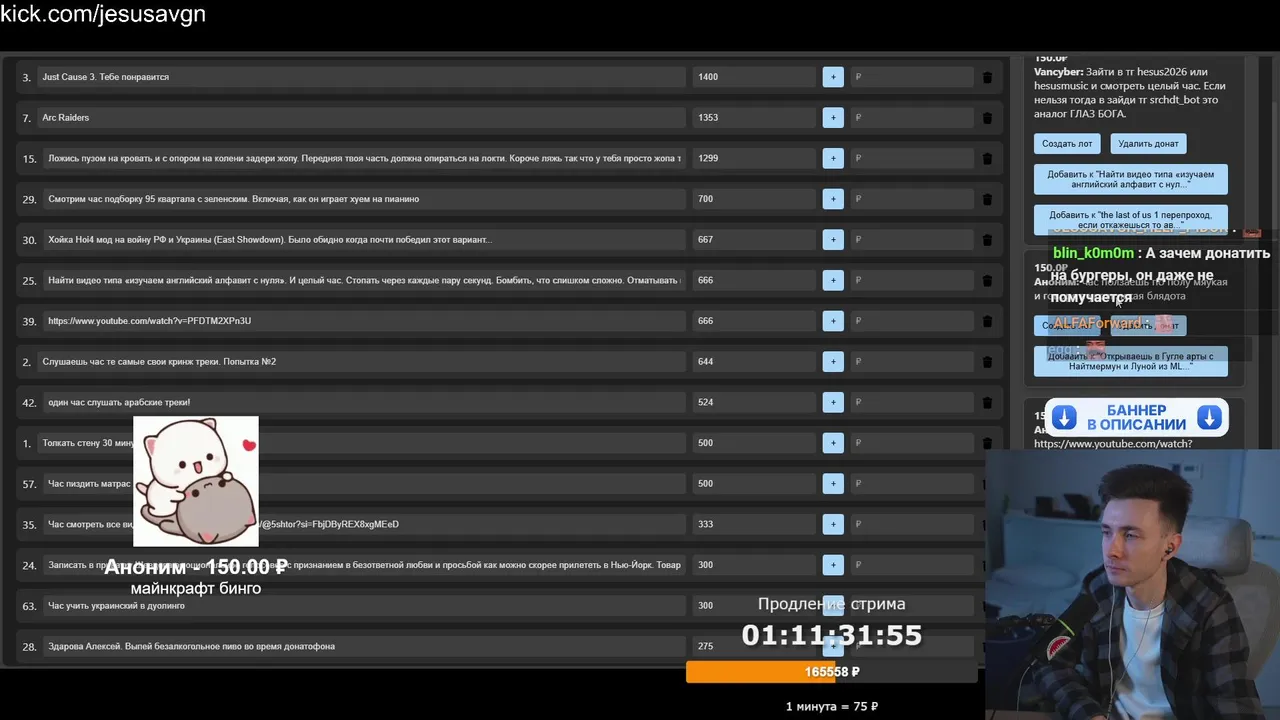Click plus on lot 24 New York row
This screenshot has height=720, width=1280.
pos(833,565)
